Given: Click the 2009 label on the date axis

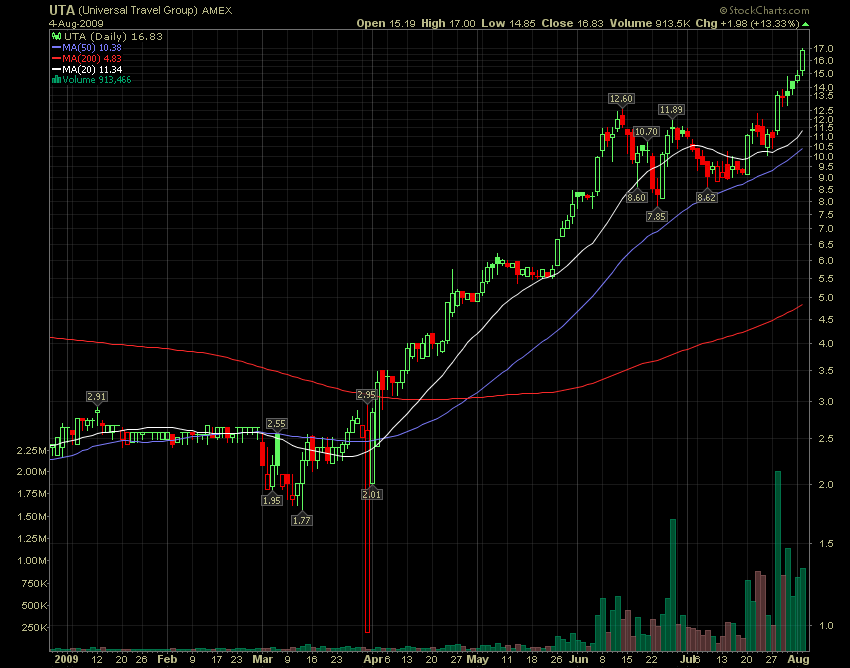Looking at the screenshot, I should click(x=66, y=659).
